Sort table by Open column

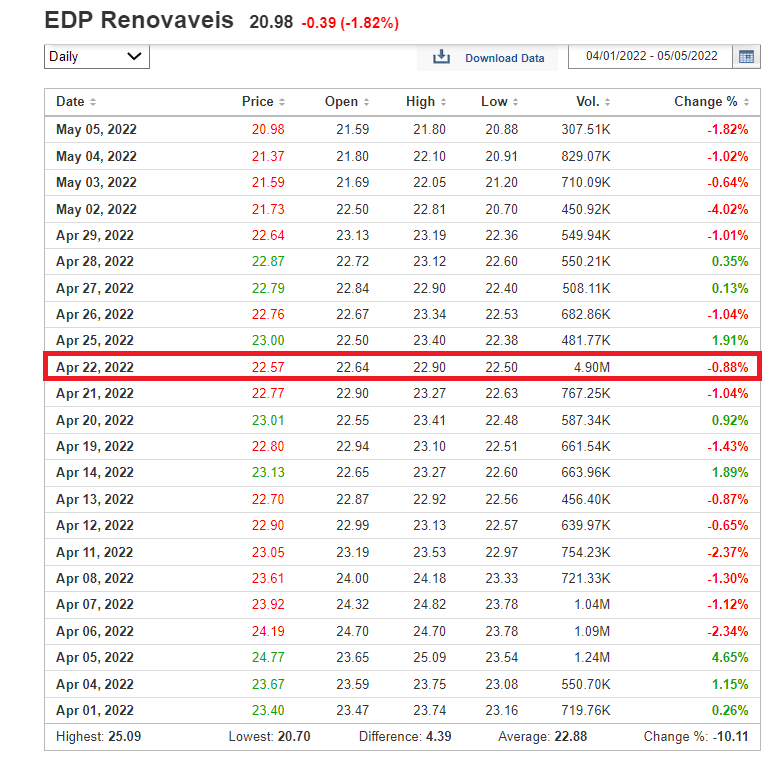(347, 102)
